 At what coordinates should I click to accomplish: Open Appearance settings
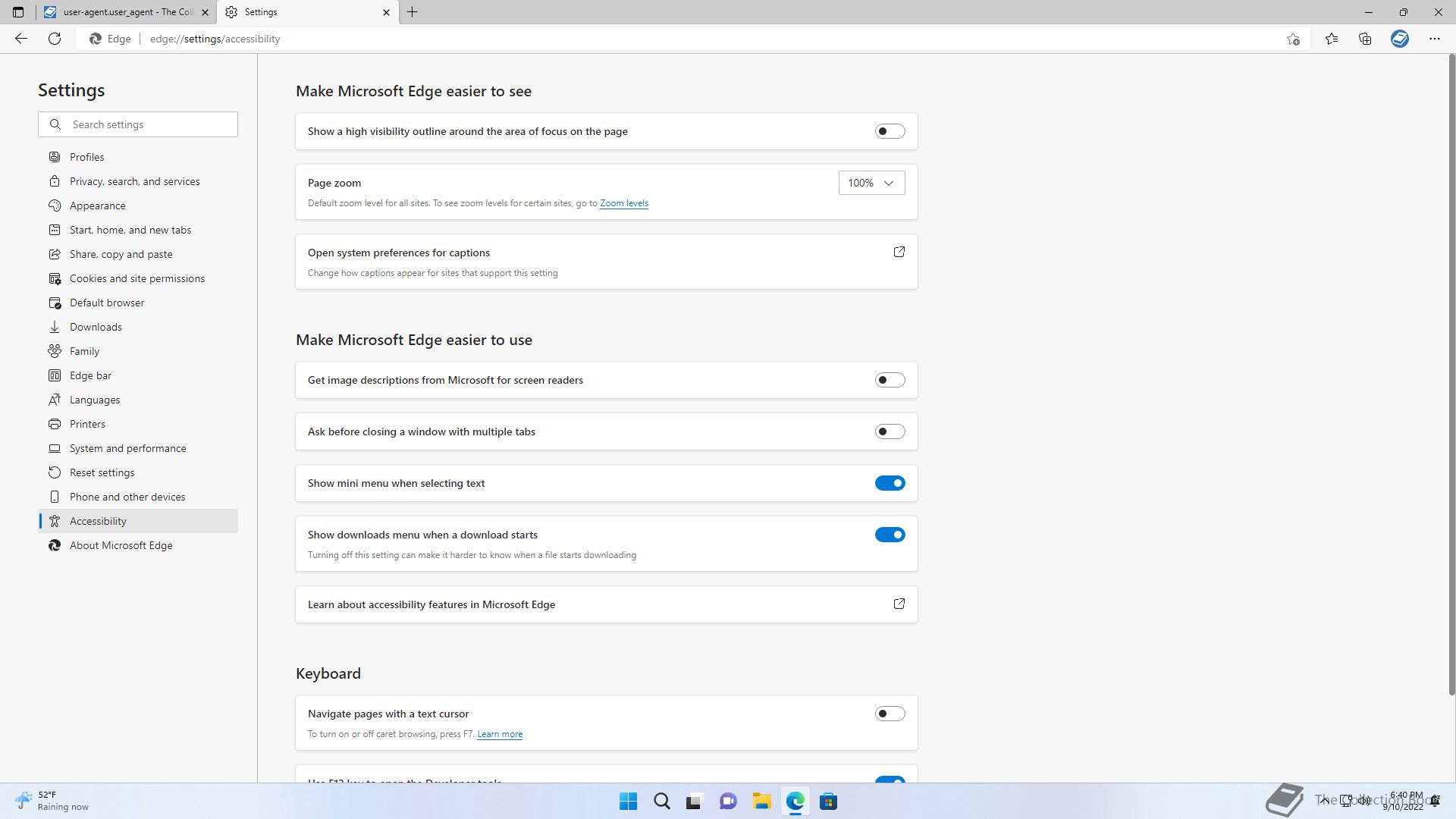[x=138, y=206]
